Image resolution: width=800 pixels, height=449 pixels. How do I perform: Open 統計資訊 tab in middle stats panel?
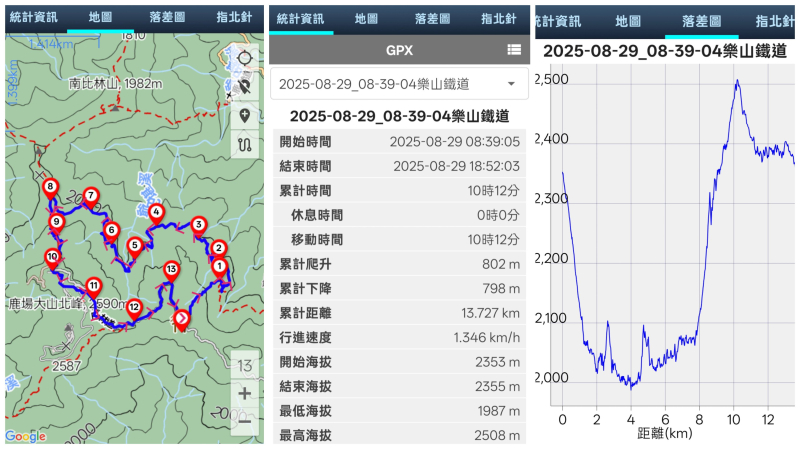[301, 19]
